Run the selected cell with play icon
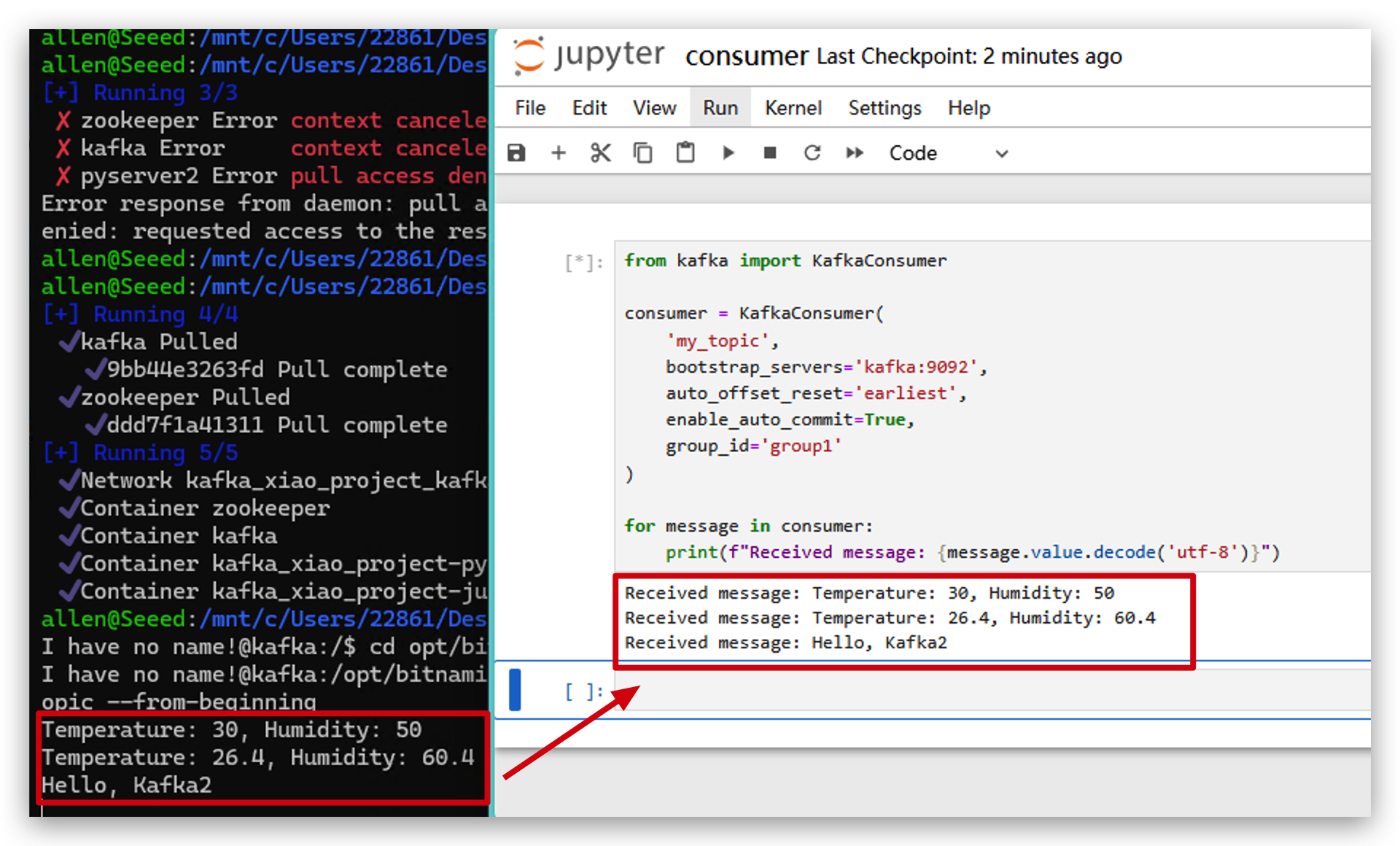 coord(728,152)
